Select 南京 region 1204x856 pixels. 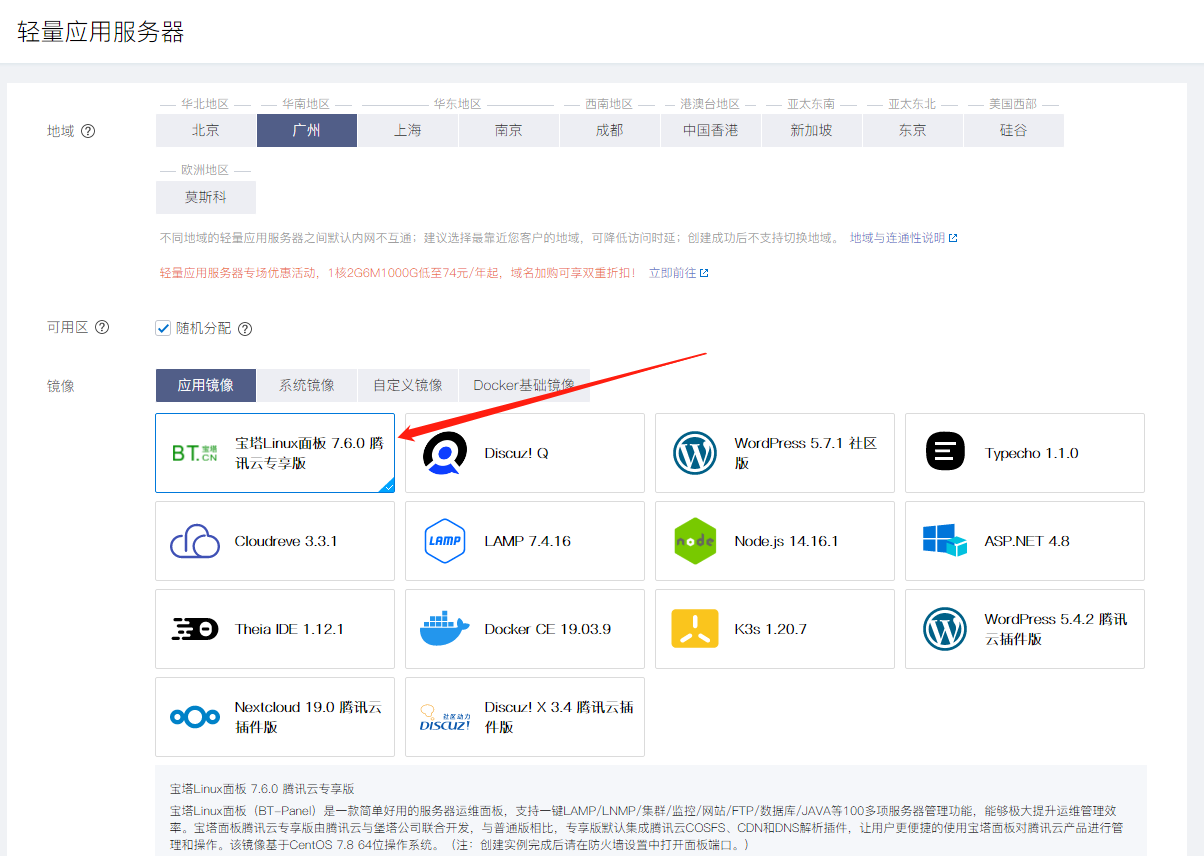point(509,130)
